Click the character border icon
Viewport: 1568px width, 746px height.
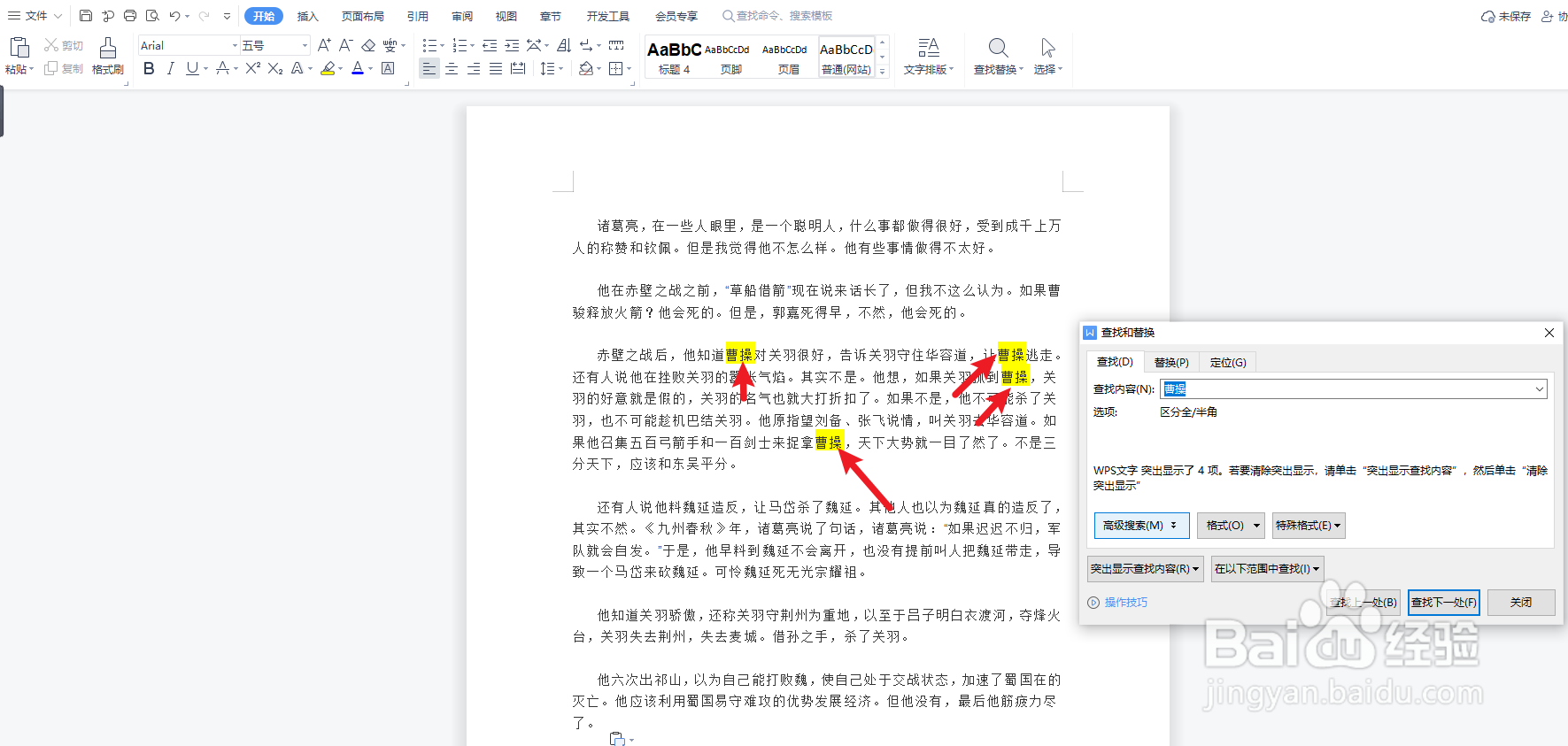tap(388, 68)
